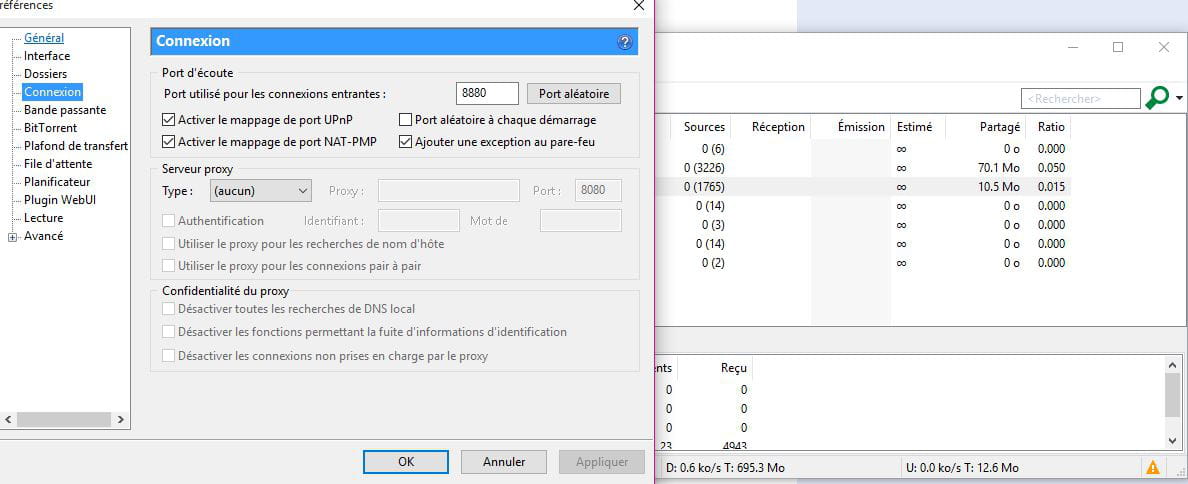Click the Port aléatoire button
This screenshot has height=484, width=1188.
(x=574, y=94)
